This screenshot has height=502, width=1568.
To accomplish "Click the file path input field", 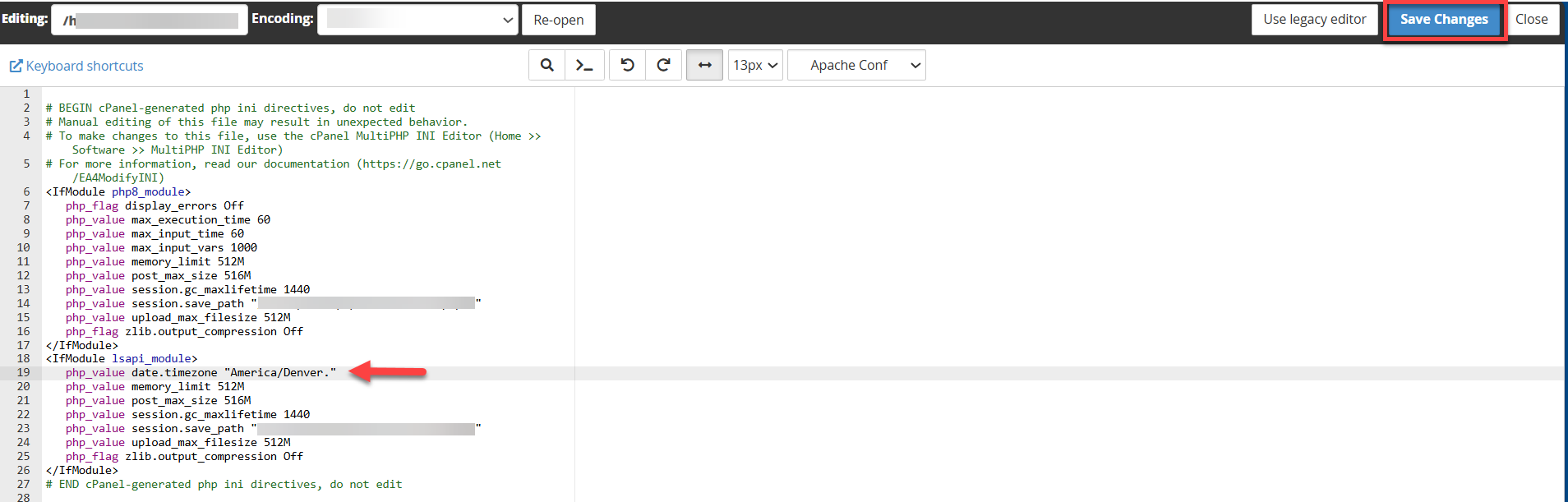I will click(150, 20).
